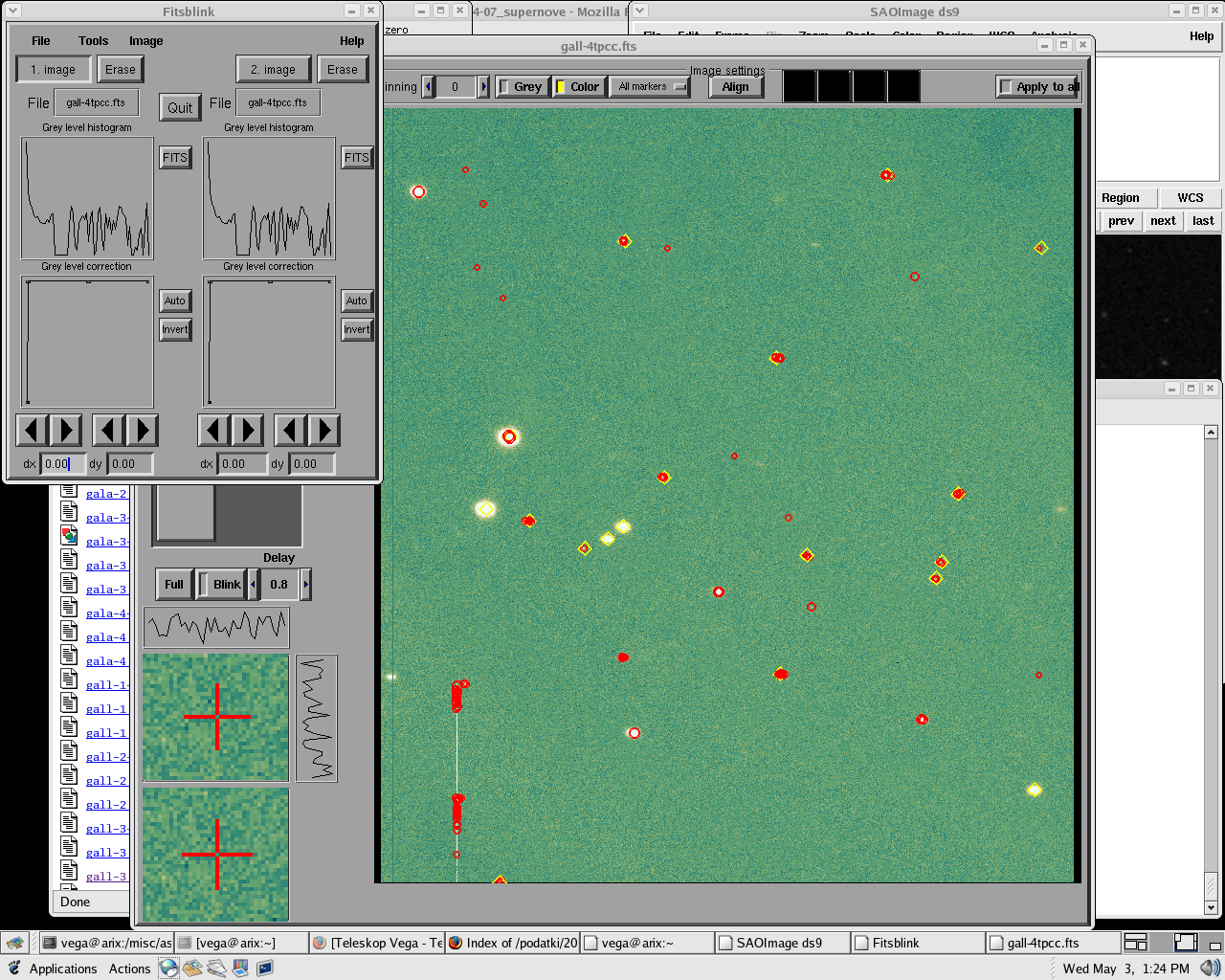Image resolution: width=1225 pixels, height=980 pixels.
Task: Click the upper zoomed crosshair preview
Action: pyautogui.click(x=216, y=717)
